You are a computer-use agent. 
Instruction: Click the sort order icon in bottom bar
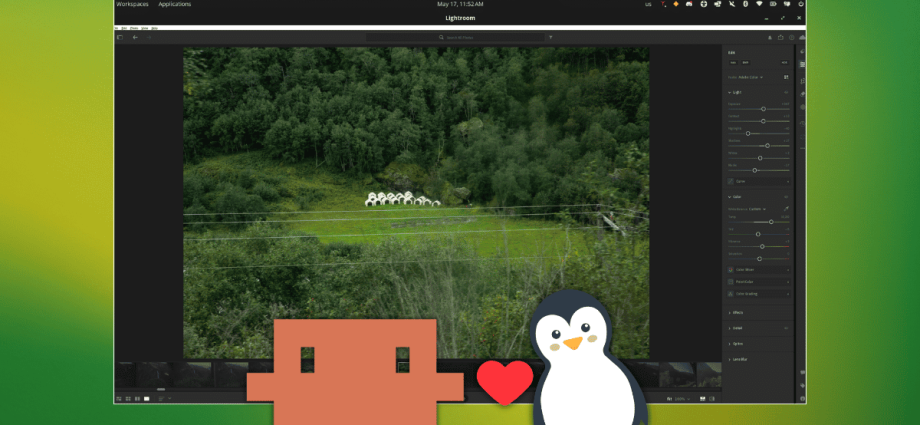(162, 399)
